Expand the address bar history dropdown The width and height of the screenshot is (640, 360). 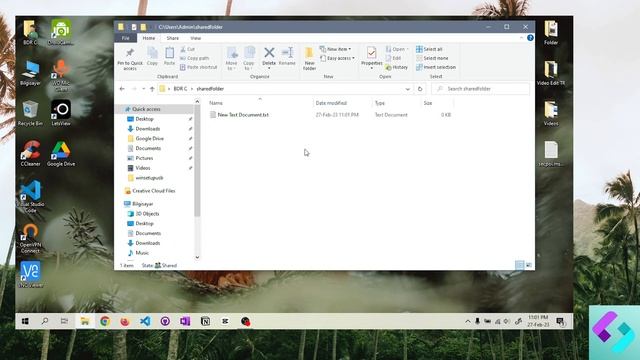click(407, 89)
